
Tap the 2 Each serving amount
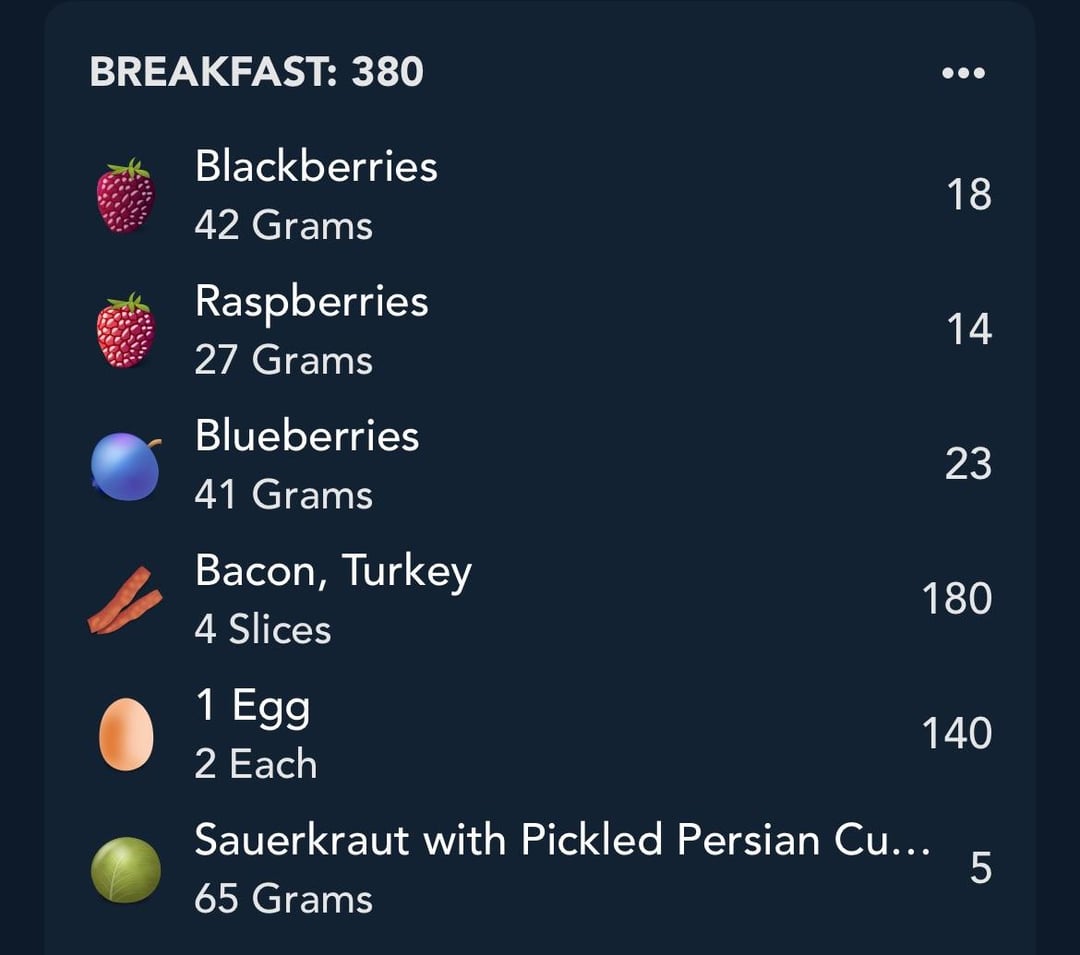pos(256,764)
